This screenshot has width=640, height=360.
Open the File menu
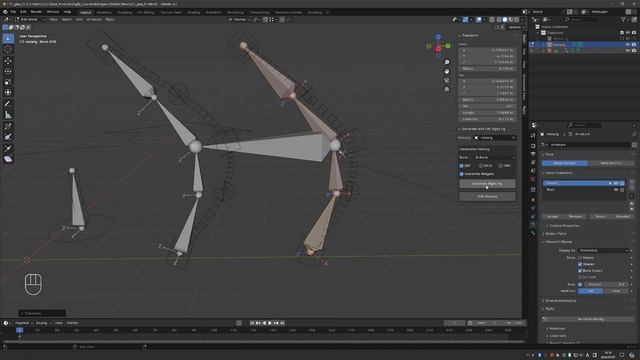(13, 12)
